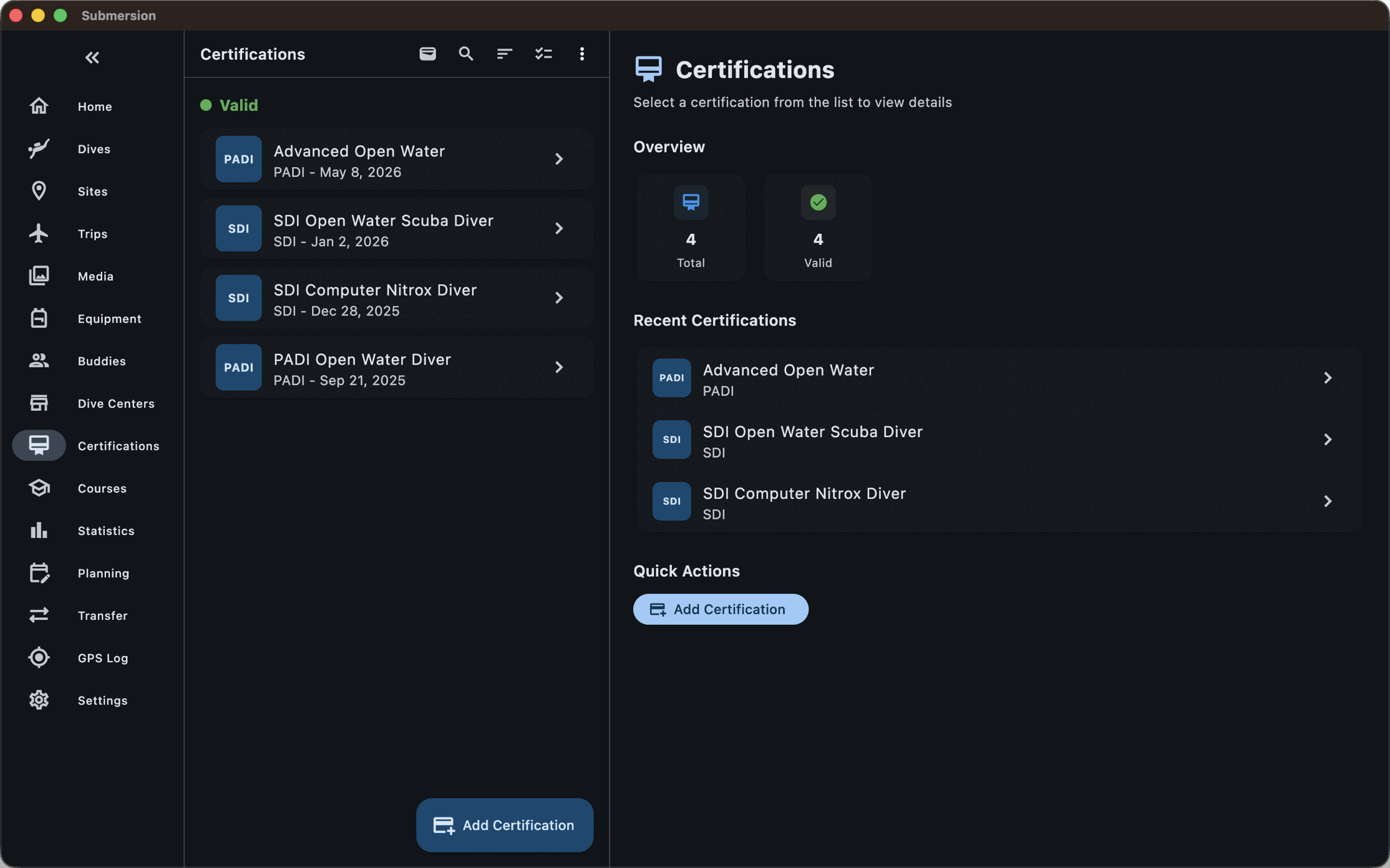This screenshot has height=868, width=1390.
Task: Open recent Advanced Open Water chevron
Action: 1328,378
